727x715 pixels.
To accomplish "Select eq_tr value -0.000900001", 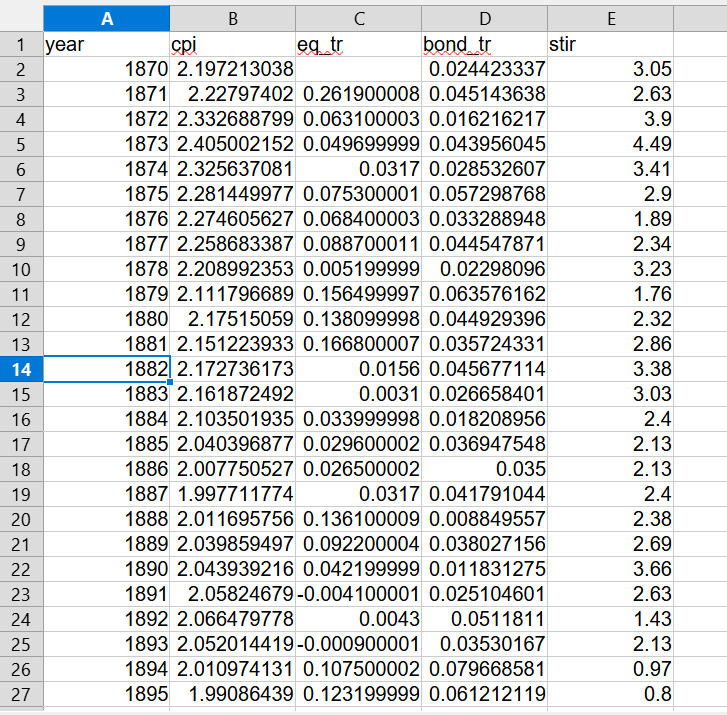I will click(x=359, y=645).
